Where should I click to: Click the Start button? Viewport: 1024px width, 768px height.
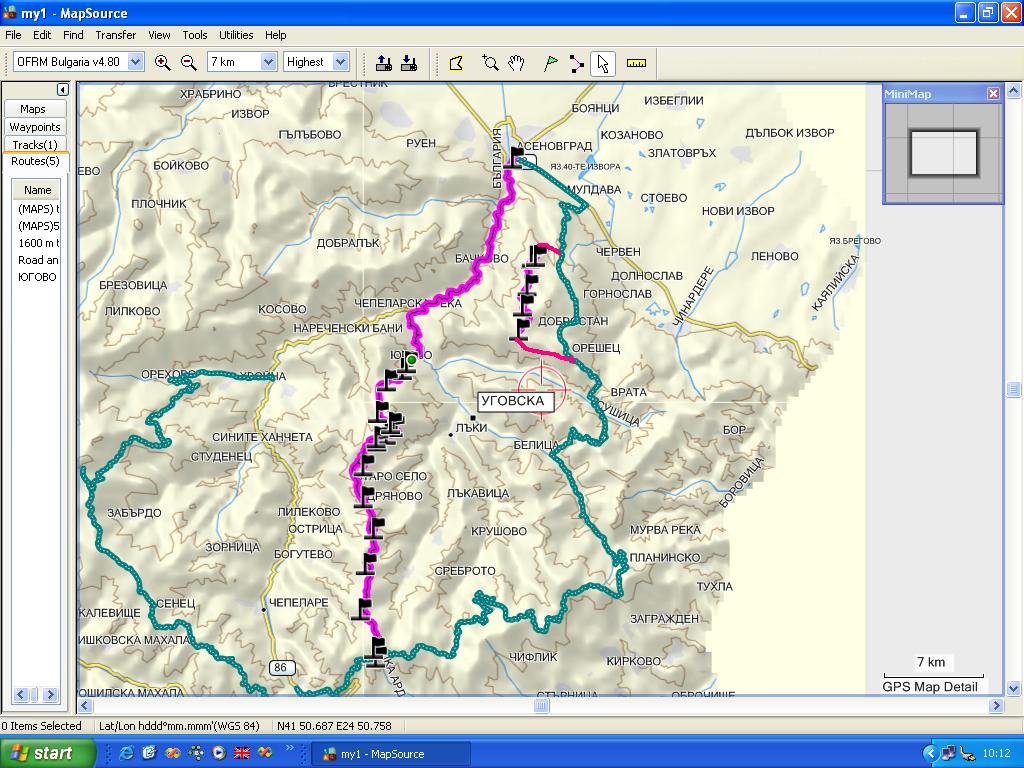(x=46, y=753)
